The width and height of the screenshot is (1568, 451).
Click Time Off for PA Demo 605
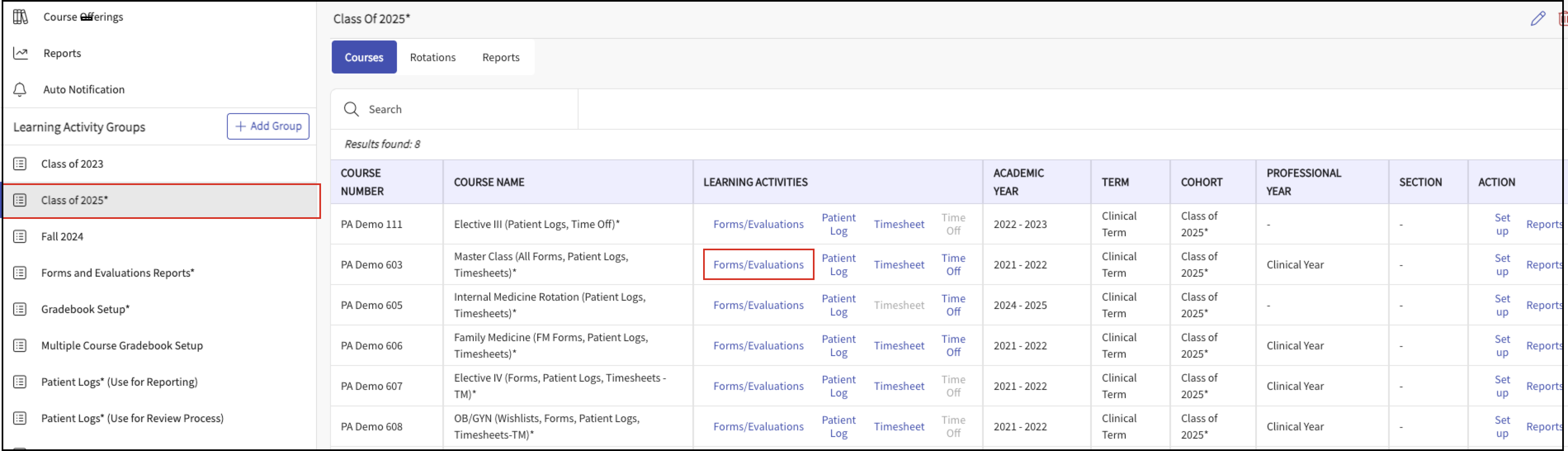tap(953, 305)
